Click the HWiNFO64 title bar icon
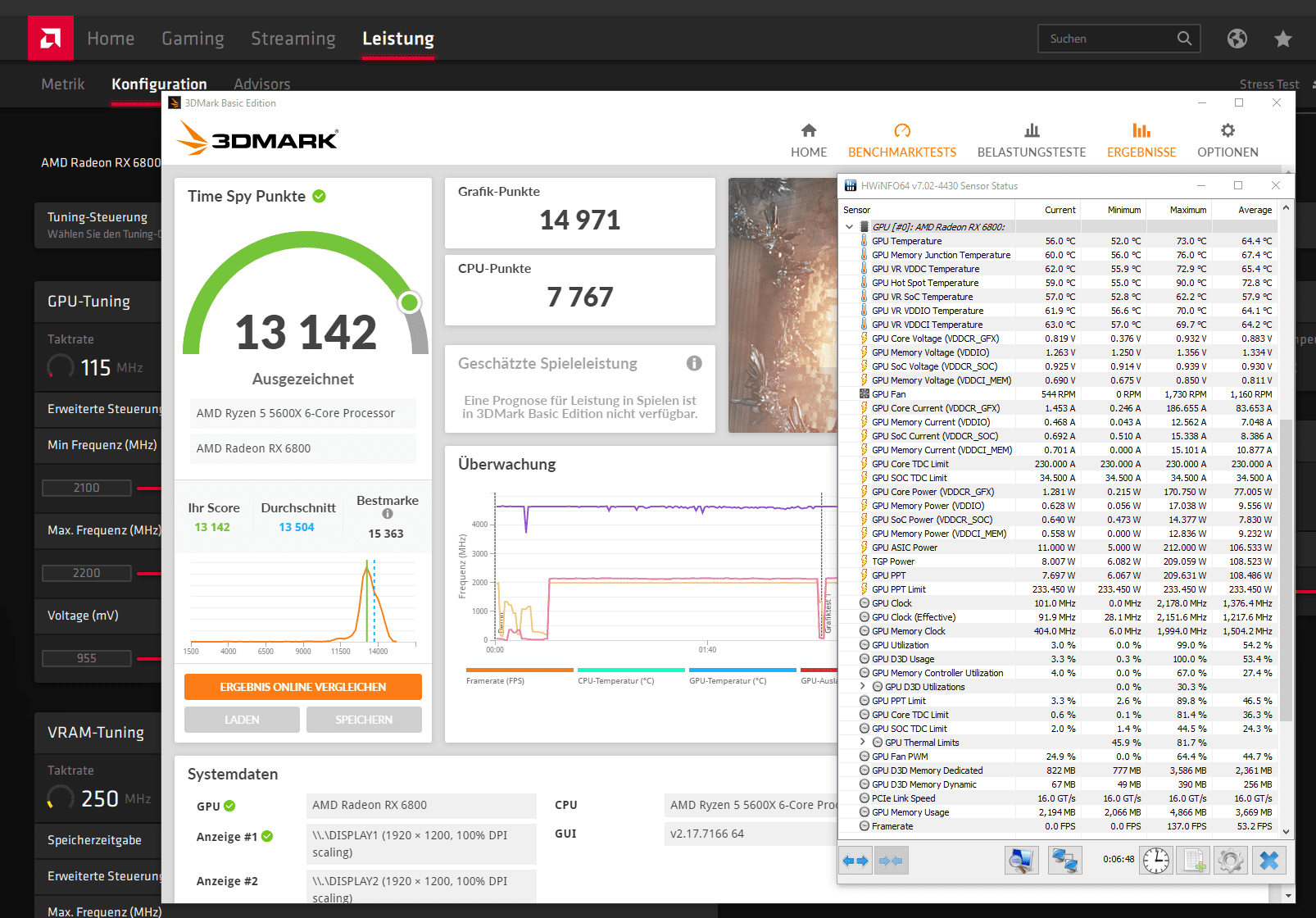Viewport: 1316px width, 918px height. pyautogui.click(x=851, y=186)
